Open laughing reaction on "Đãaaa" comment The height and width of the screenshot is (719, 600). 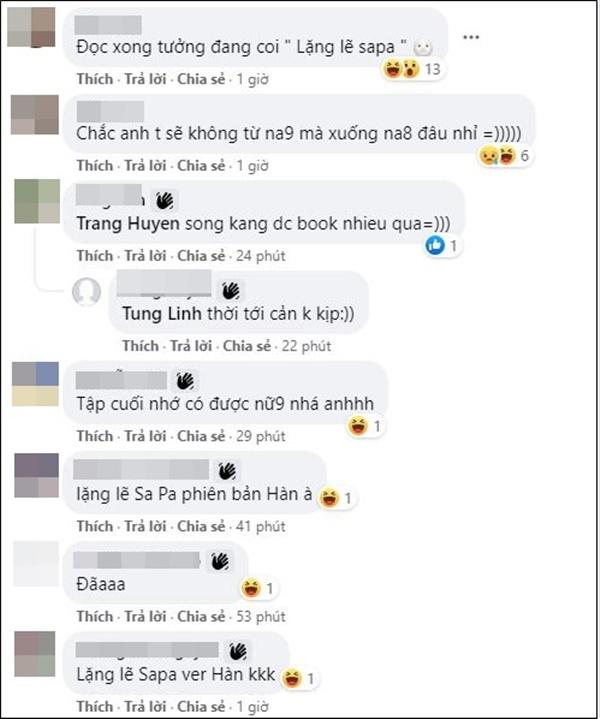pos(251,588)
